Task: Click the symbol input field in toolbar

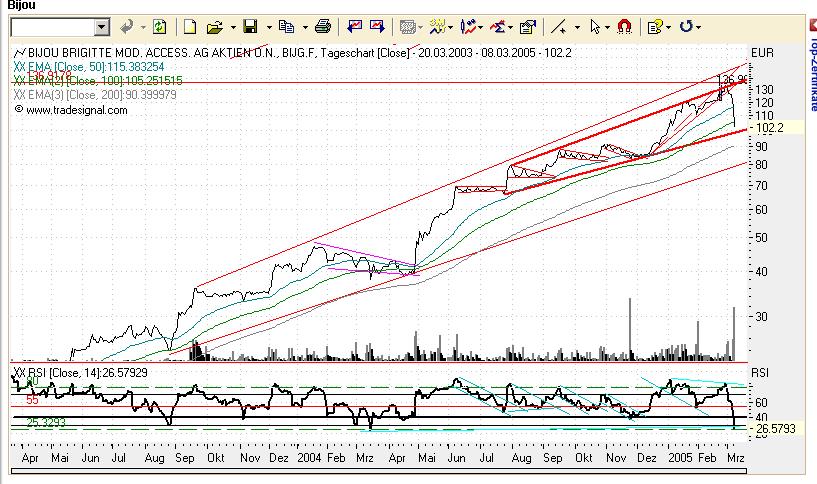Action: [x=53, y=27]
